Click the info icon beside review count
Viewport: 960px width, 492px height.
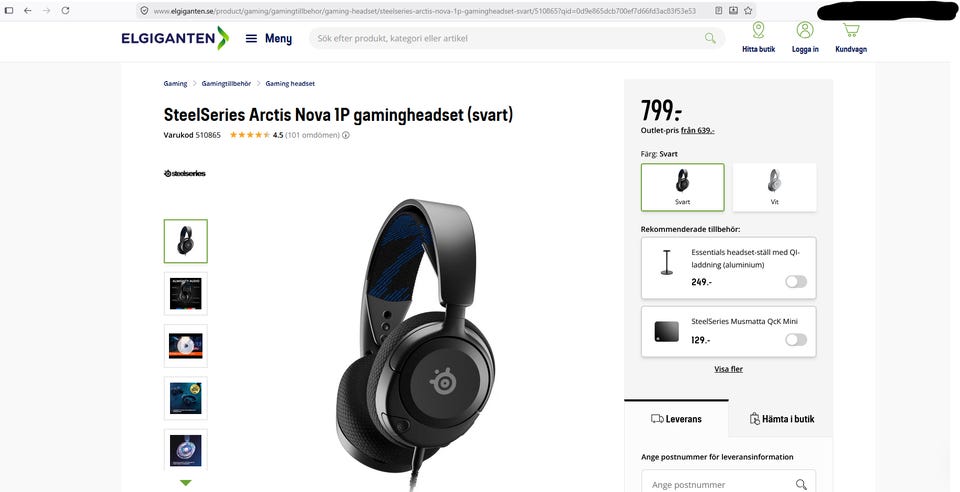tap(346, 135)
